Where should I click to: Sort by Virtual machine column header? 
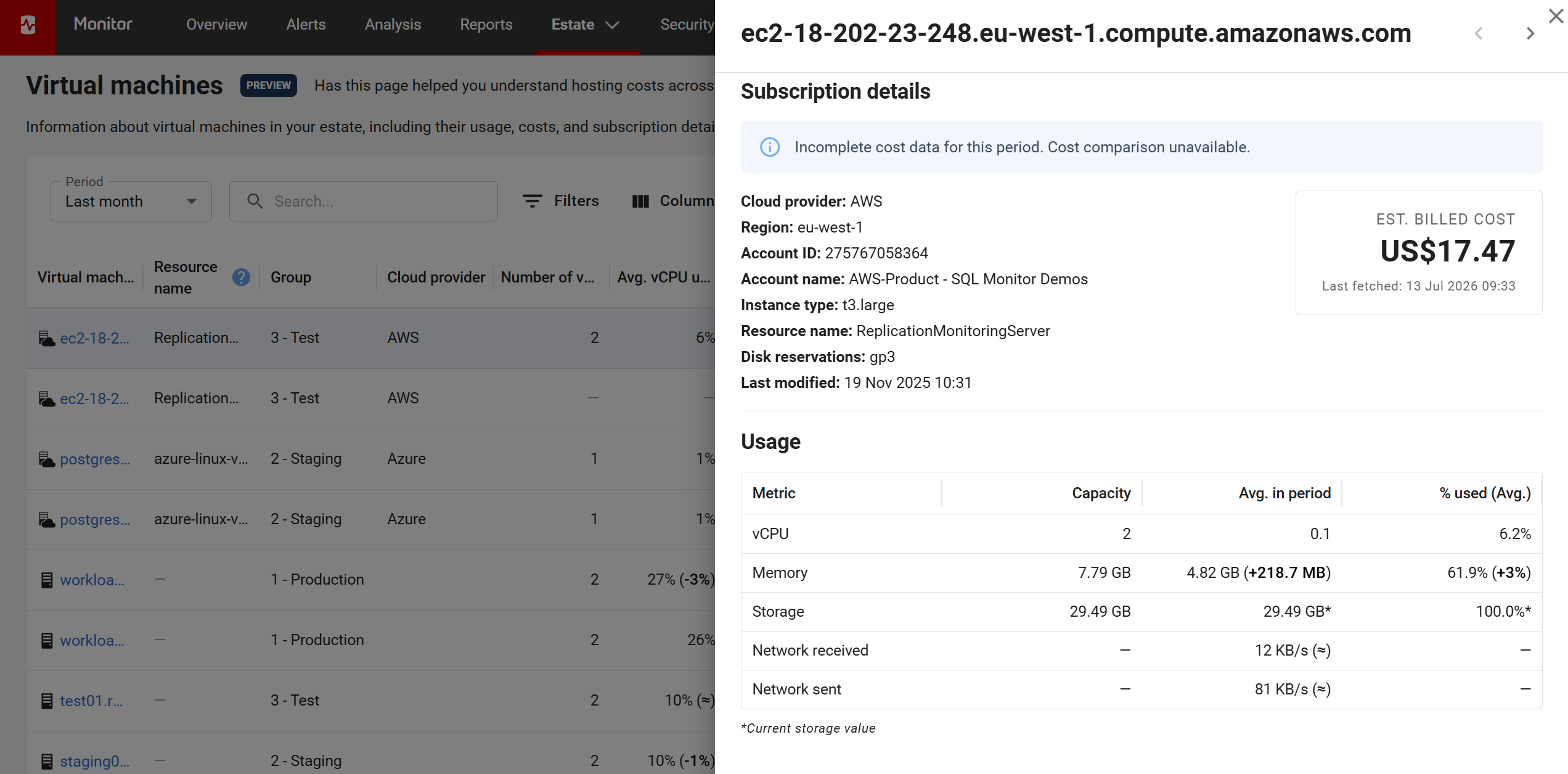[x=86, y=278]
